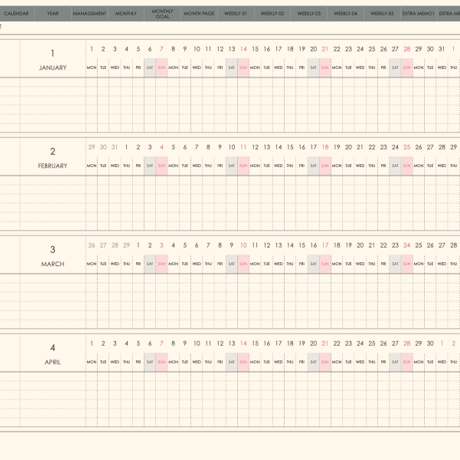Image resolution: width=460 pixels, height=460 pixels.
Task: Click date 20 in the March row
Action: (x=360, y=245)
